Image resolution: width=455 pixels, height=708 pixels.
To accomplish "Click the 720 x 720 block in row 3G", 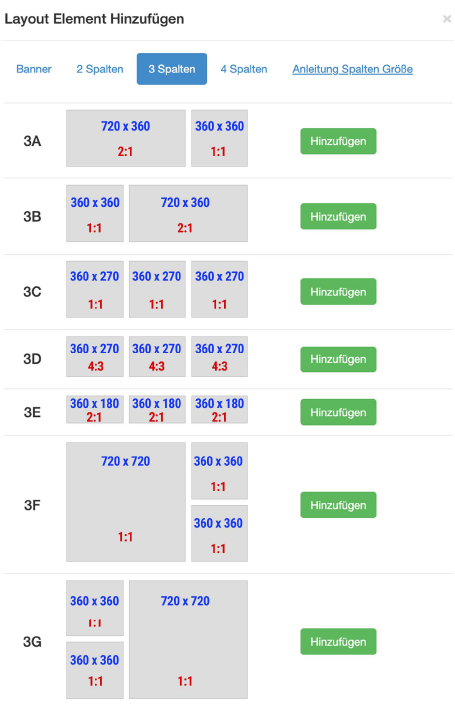I will click(x=188, y=639).
